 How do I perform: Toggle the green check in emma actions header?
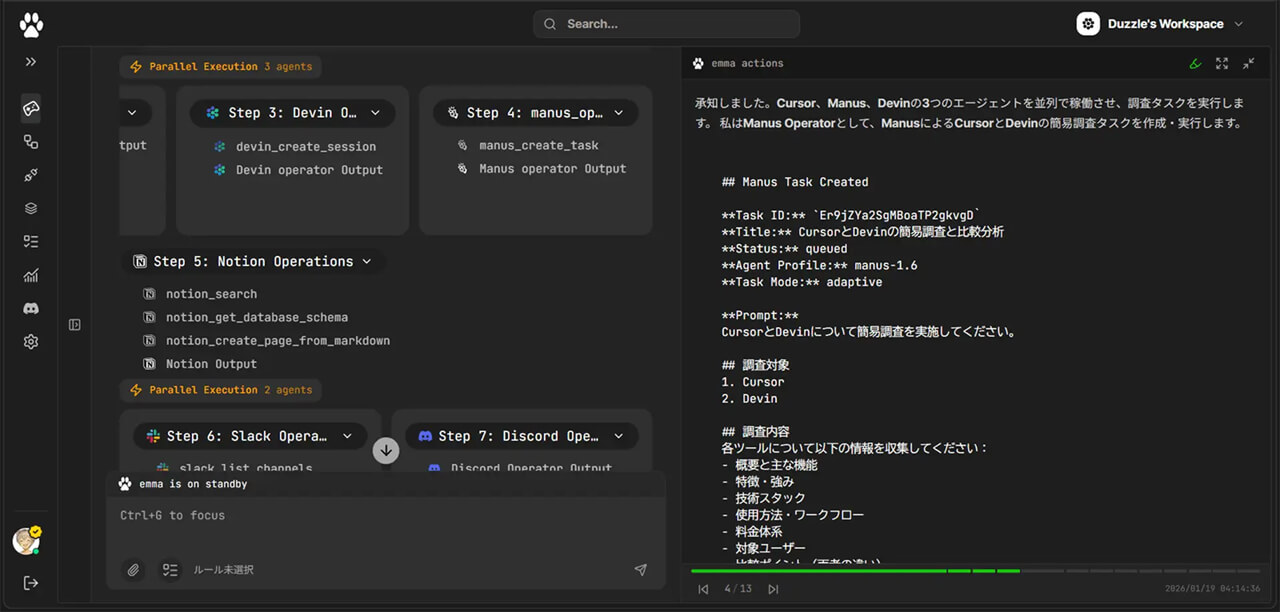pos(1195,63)
